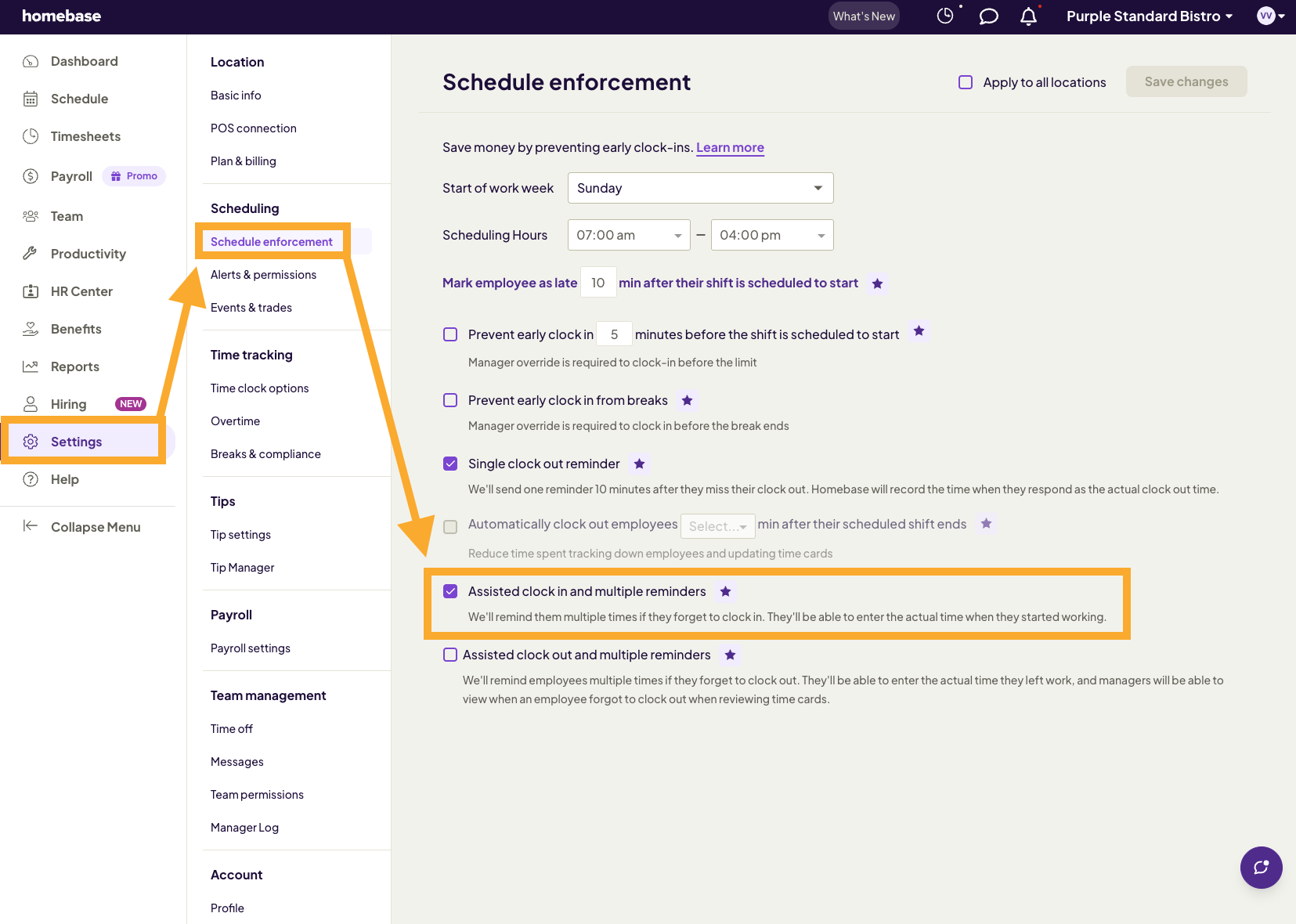
Task: Enable Prevent early clock in checkbox
Action: tap(450, 334)
